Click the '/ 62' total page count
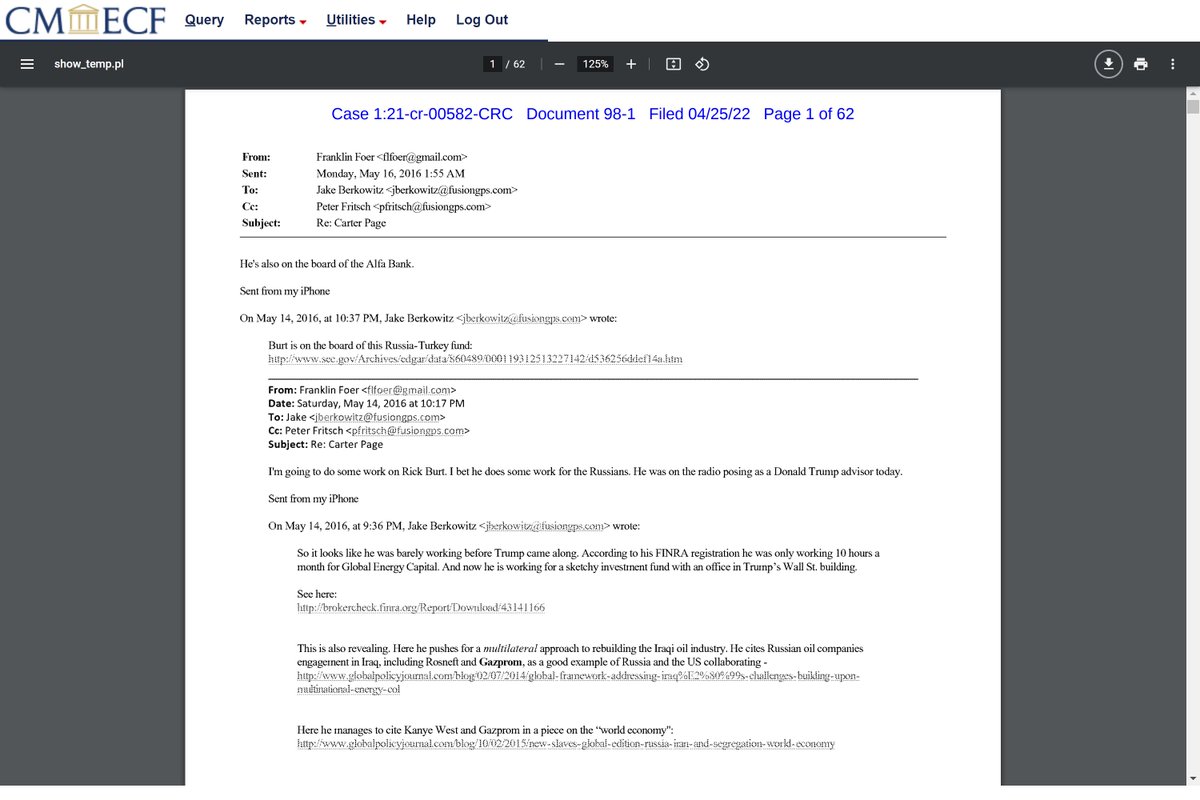 click(x=515, y=64)
